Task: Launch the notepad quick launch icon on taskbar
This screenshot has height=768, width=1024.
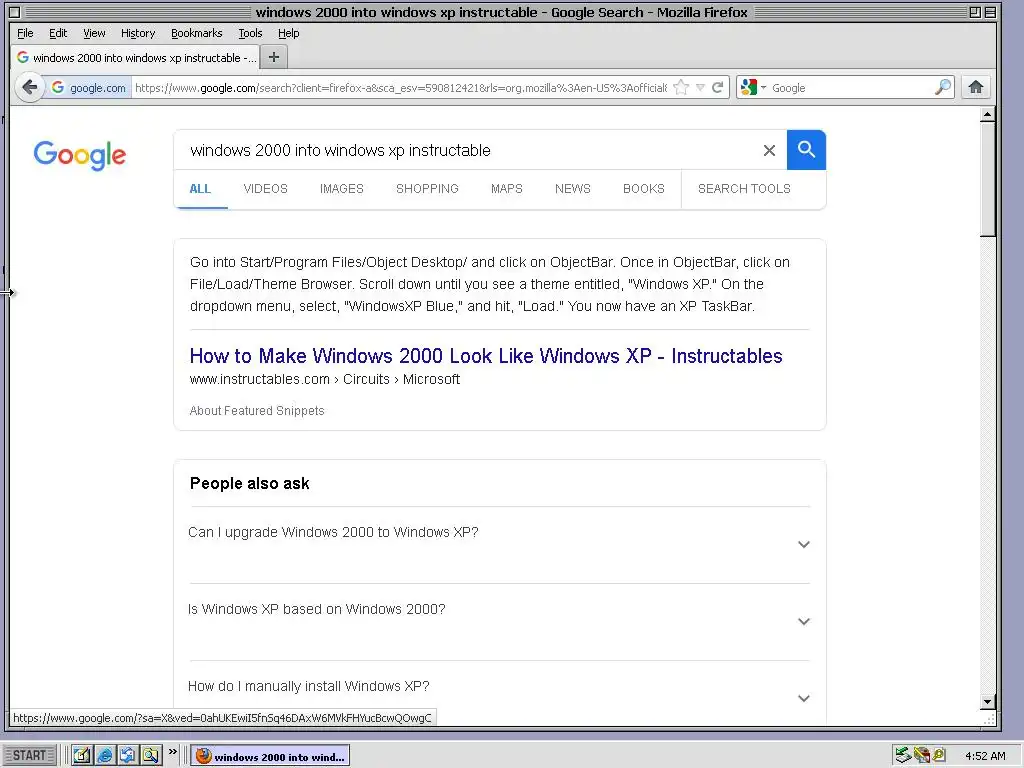Action: point(82,755)
